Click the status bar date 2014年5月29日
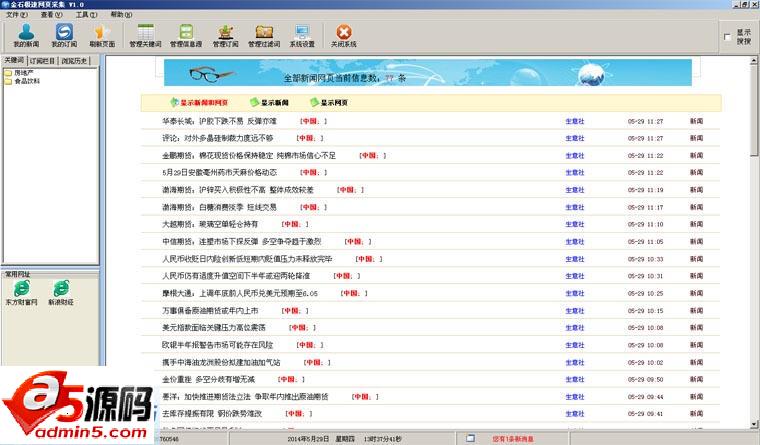This screenshot has width=760, height=445. coord(308,439)
